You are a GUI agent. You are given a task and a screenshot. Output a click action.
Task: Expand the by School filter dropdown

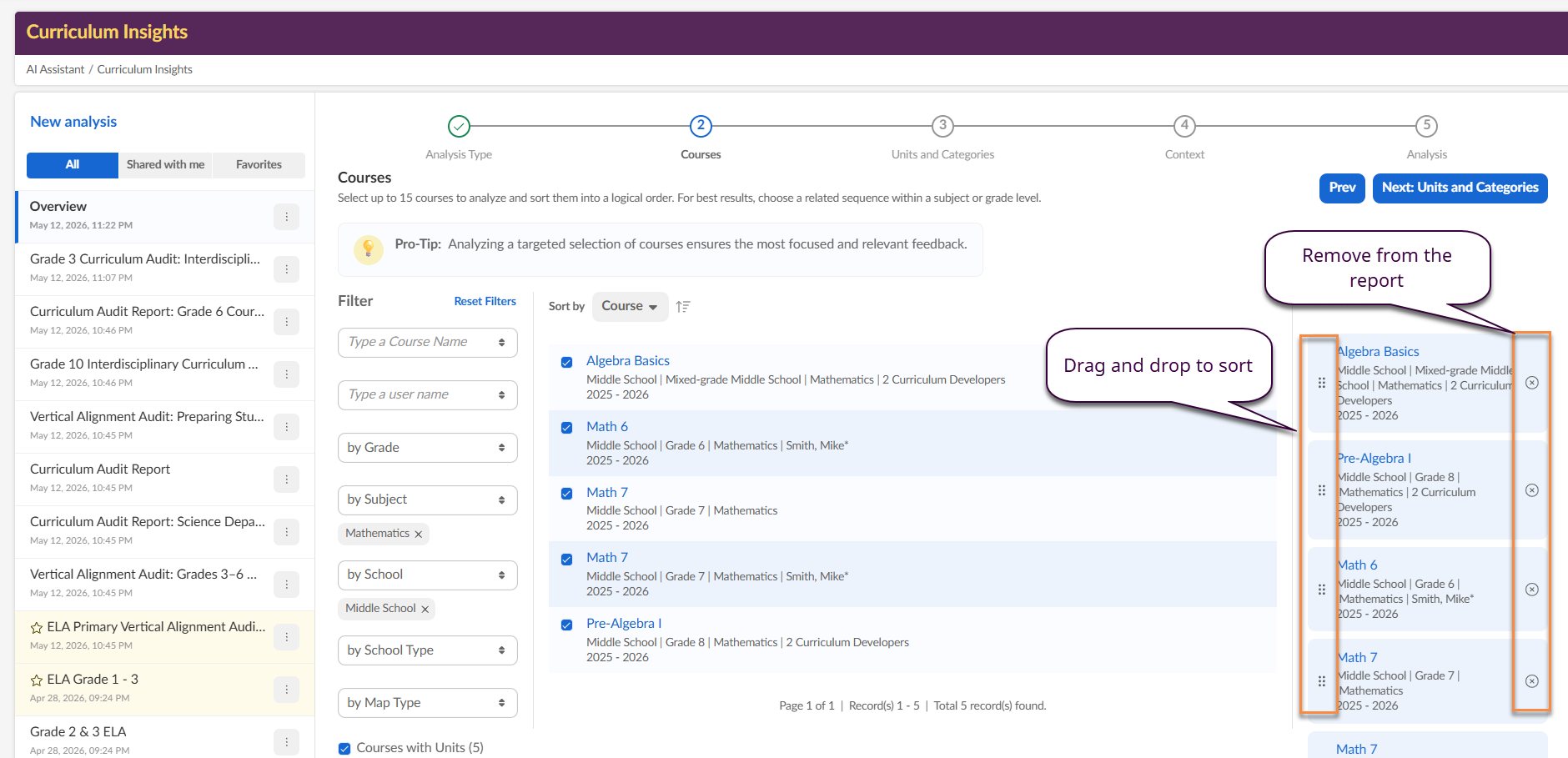428,575
